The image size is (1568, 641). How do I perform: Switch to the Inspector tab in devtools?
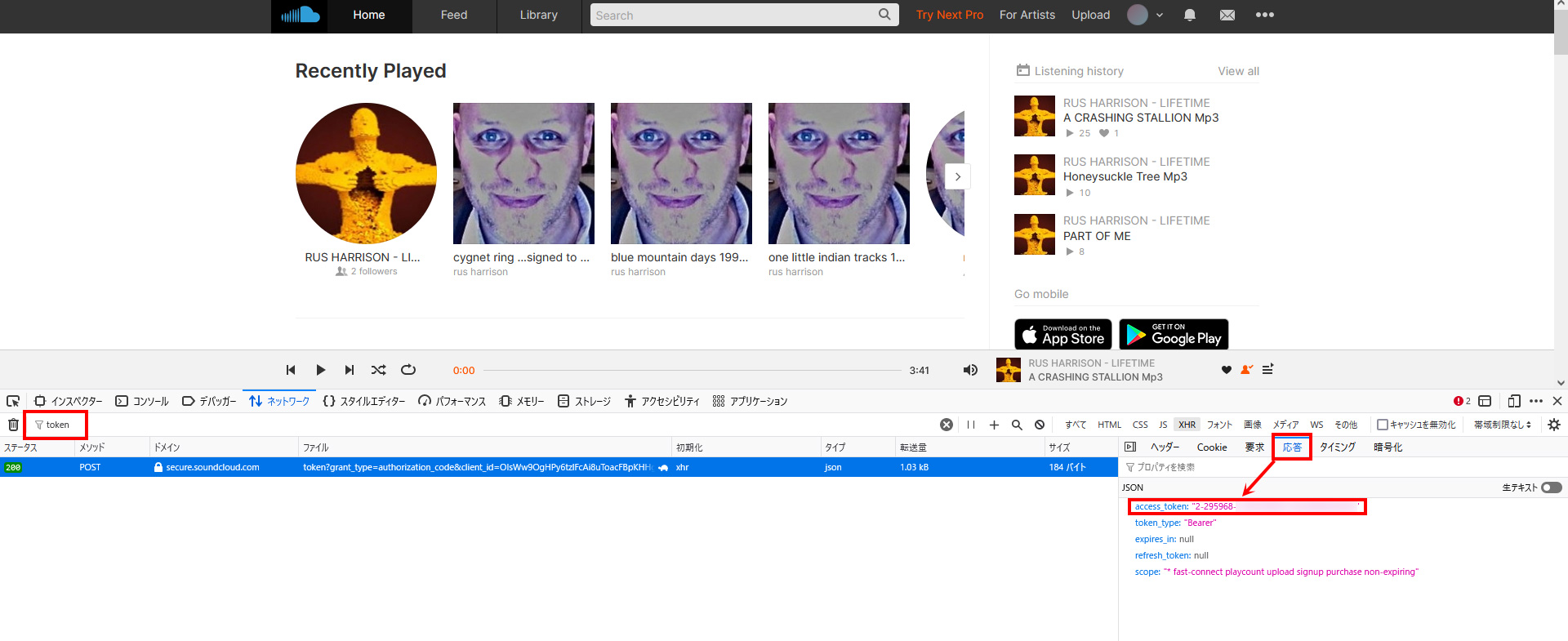(69, 401)
